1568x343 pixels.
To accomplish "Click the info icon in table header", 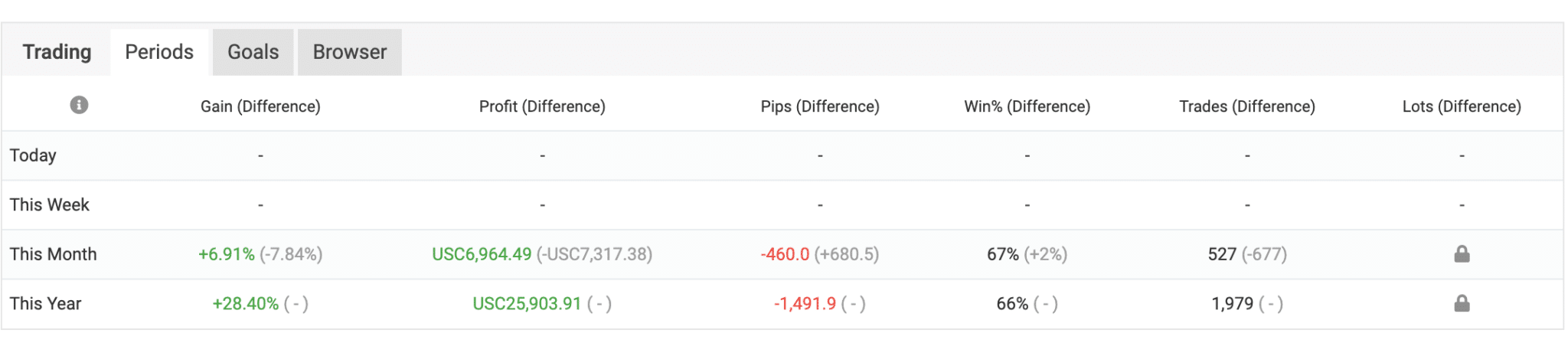I will click(x=79, y=105).
